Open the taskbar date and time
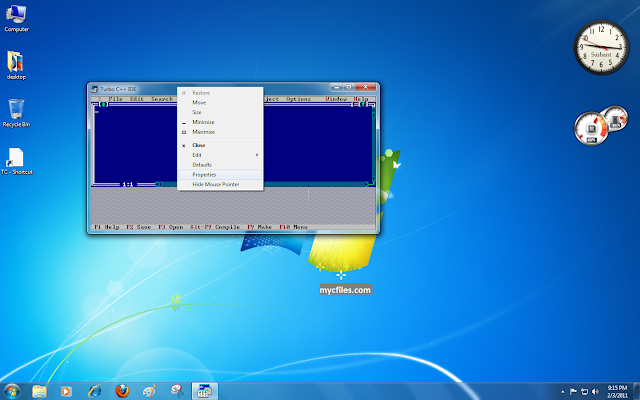640x400 pixels. point(617,391)
